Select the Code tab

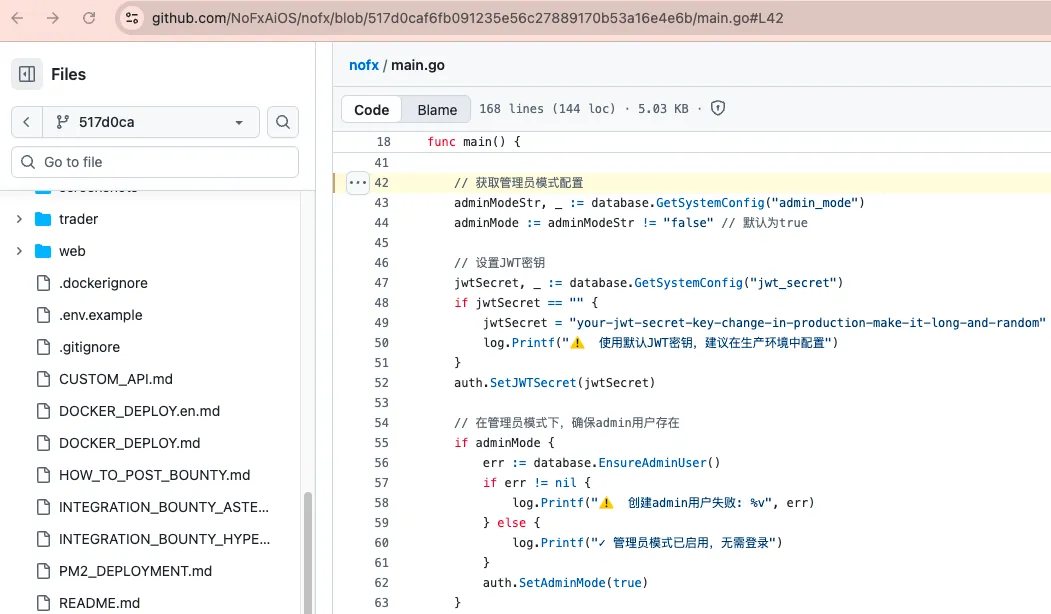point(372,110)
